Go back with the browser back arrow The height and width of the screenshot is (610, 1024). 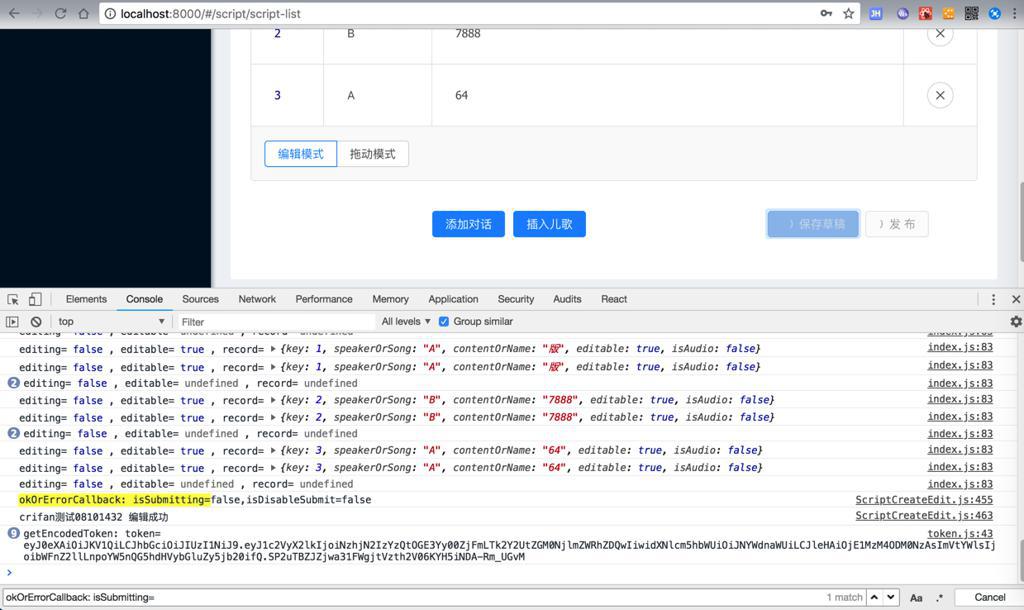click(14, 13)
